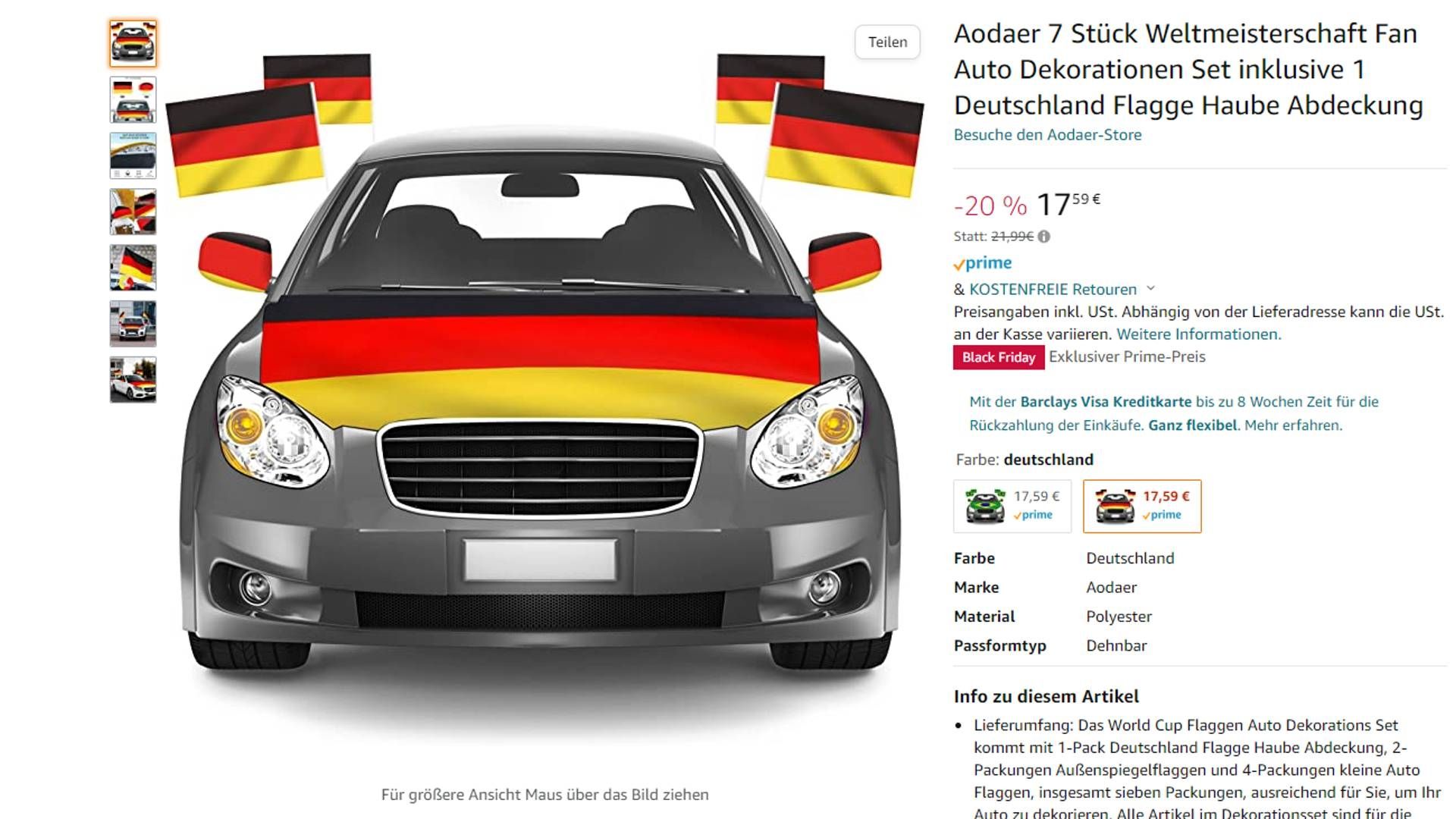Select seventh thumbnail of white car
Image resolution: width=1456 pixels, height=819 pixels.
coord(133,380)
